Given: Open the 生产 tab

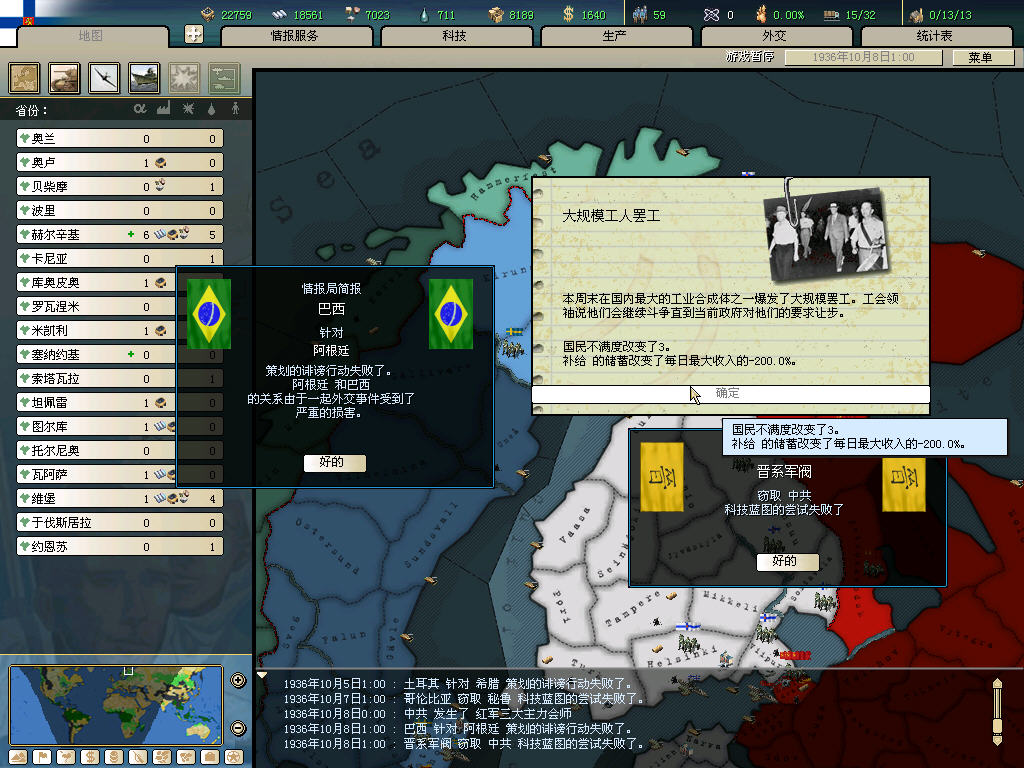Looking at the screenshot, I should click(x=615, y=36).
